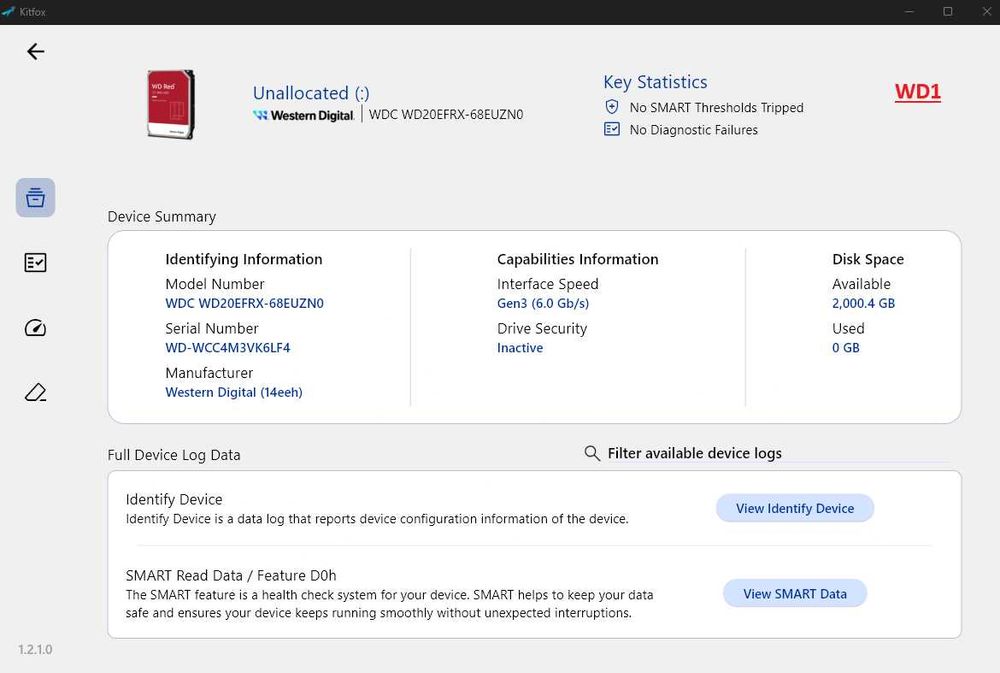Open the eraser sidebar icon
The image size is (1000, 673).
pos(35,392)
